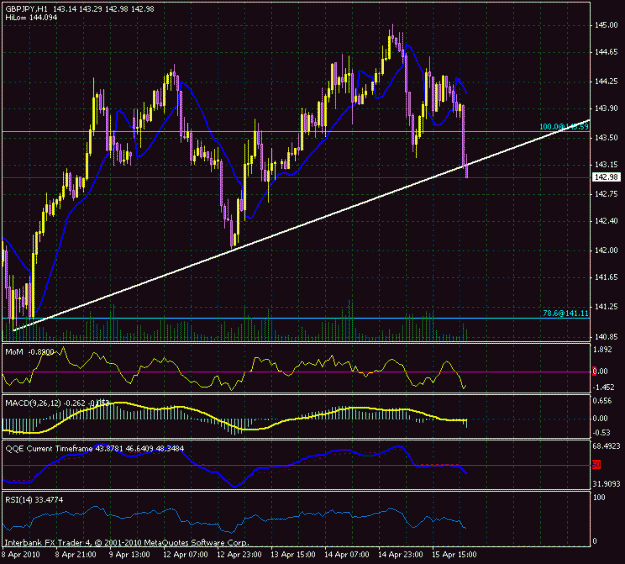Viewport: 625px width, 564px height.
Task: Click the 8 Apr 2010 time axis label
Action: (x=21, y=554)
